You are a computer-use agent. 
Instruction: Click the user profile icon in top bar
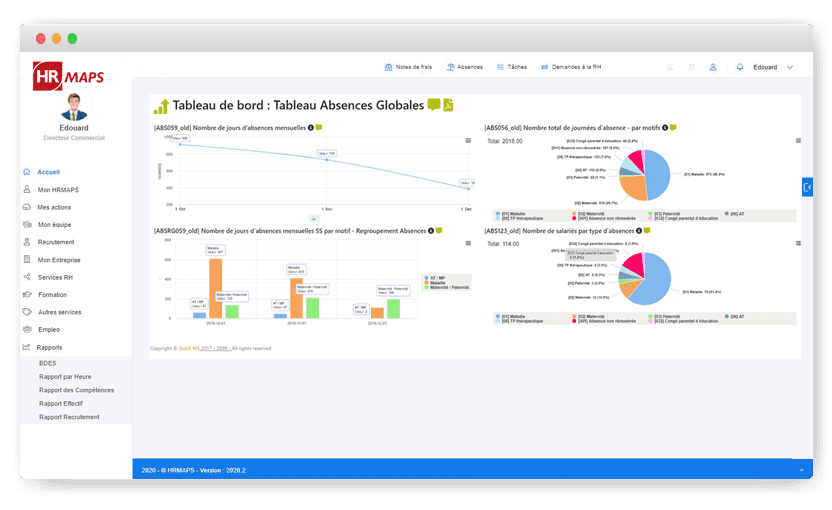point(713,67)
